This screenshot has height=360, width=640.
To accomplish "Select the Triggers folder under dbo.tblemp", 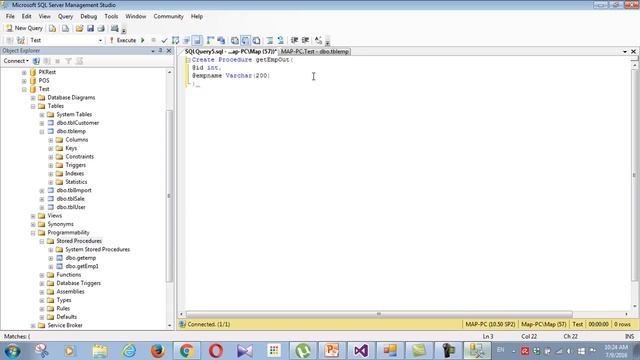I will click(x=76, y=165).
